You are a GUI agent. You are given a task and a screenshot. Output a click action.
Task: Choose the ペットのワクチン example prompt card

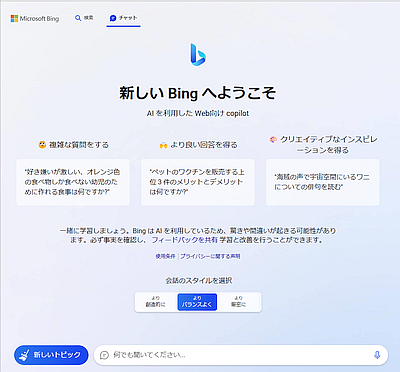pos(198,182)
